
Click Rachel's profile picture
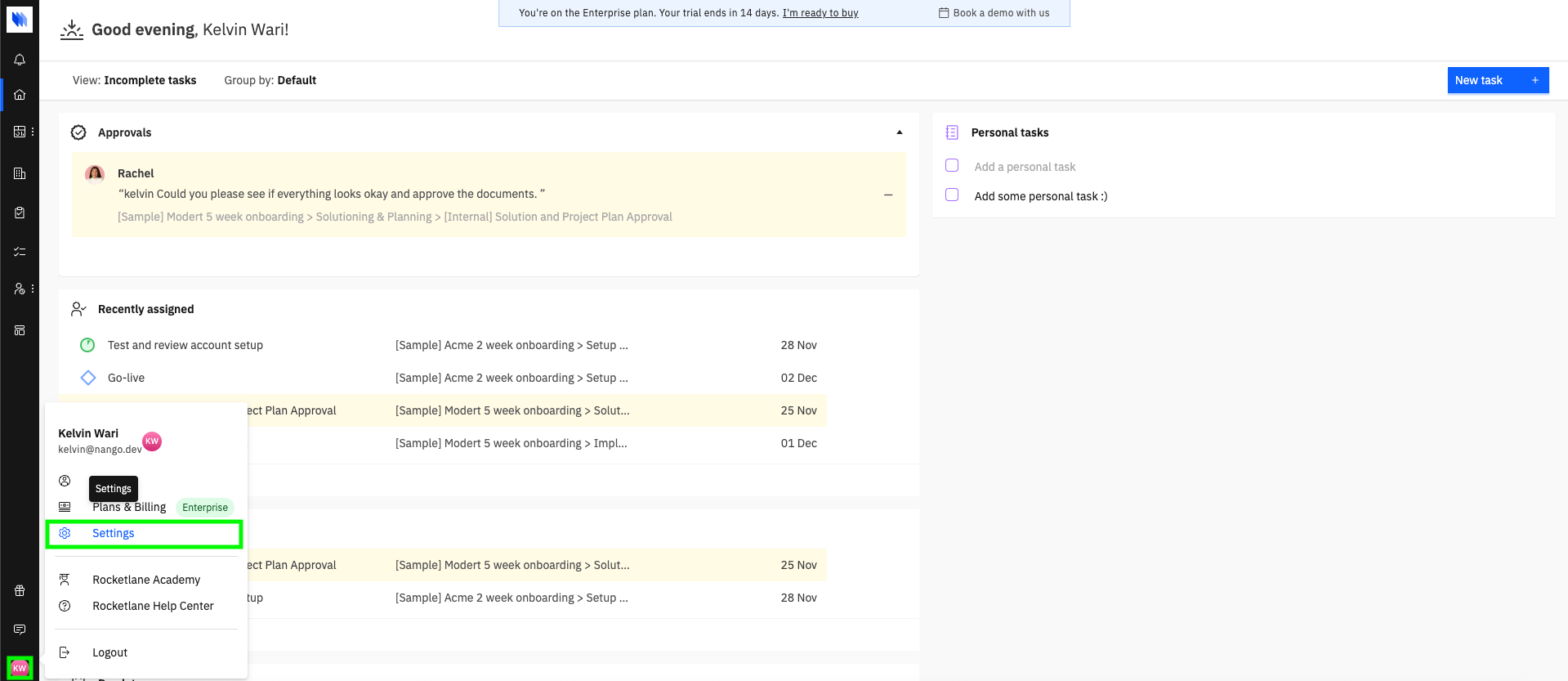pos(95,173)
